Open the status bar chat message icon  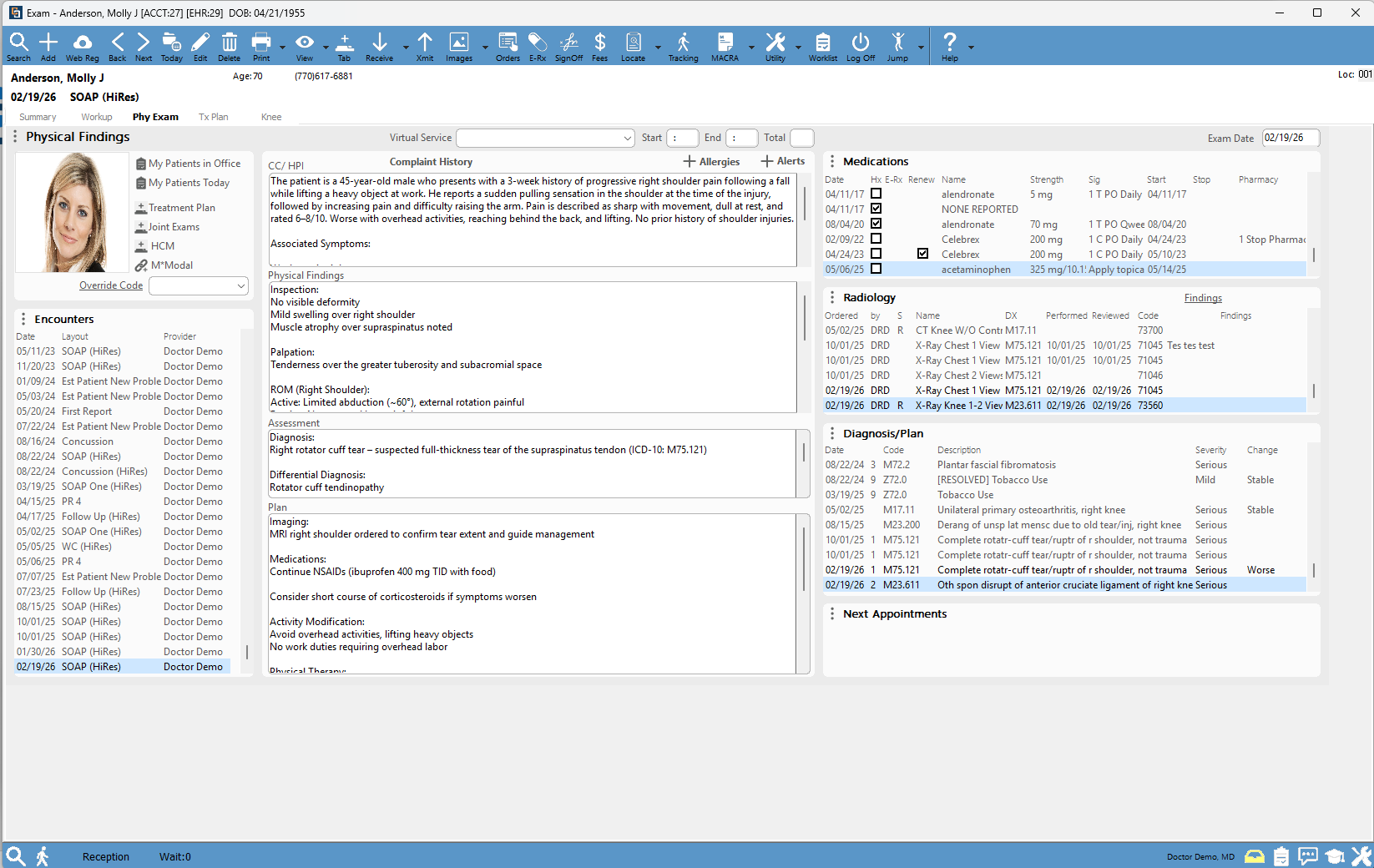[1308, 856]
